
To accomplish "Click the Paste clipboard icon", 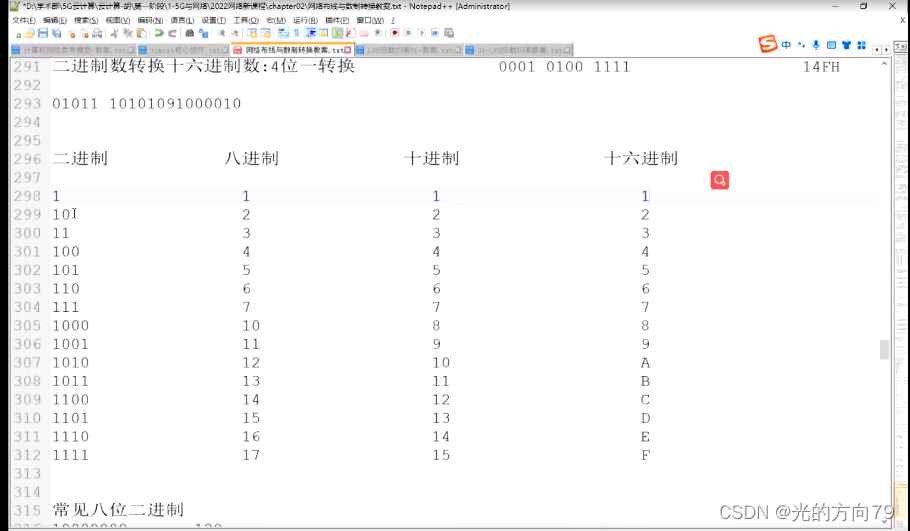I will pyautogui.click(x=142, y=33).
